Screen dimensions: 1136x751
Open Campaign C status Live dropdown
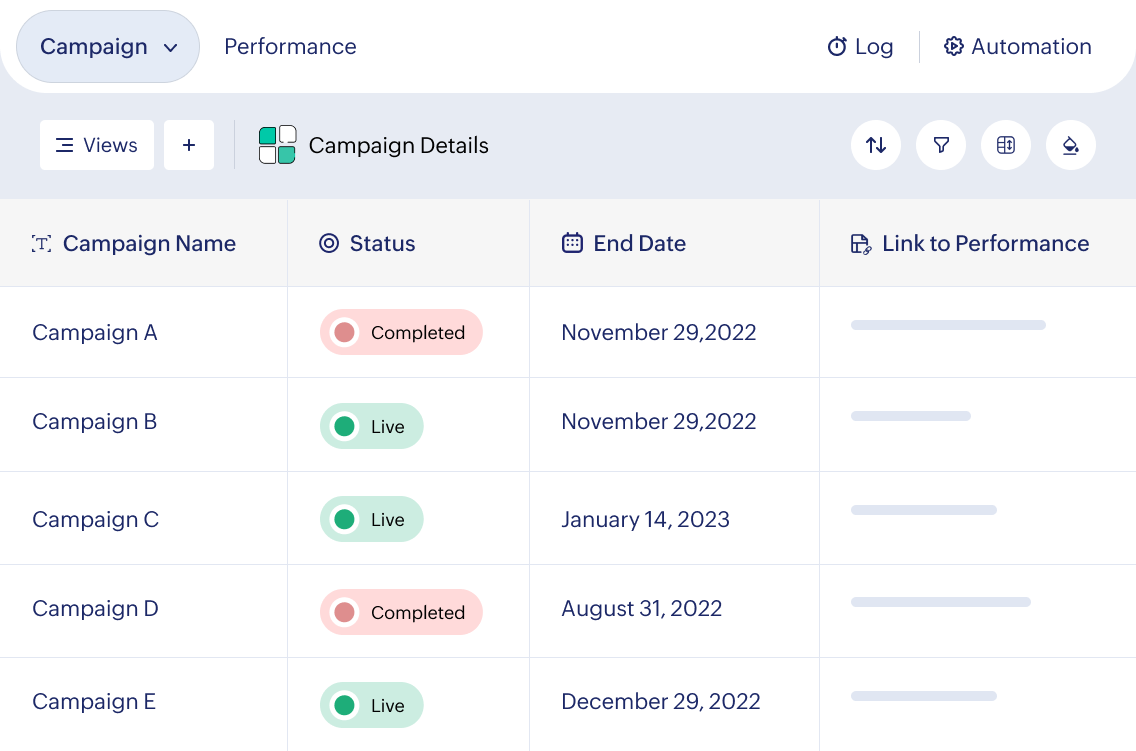372,519
